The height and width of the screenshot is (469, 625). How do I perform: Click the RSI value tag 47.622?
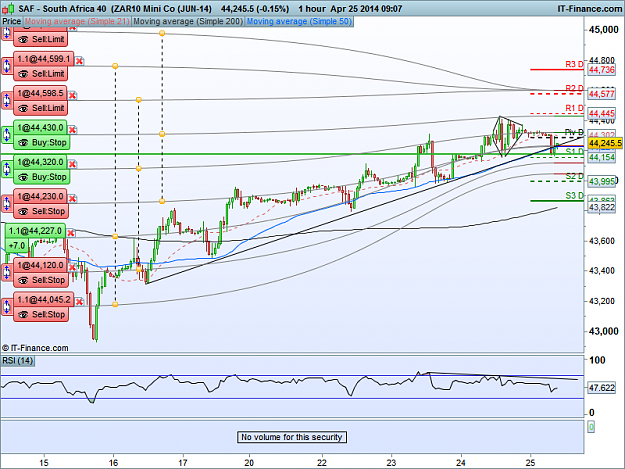coord(602,387)
